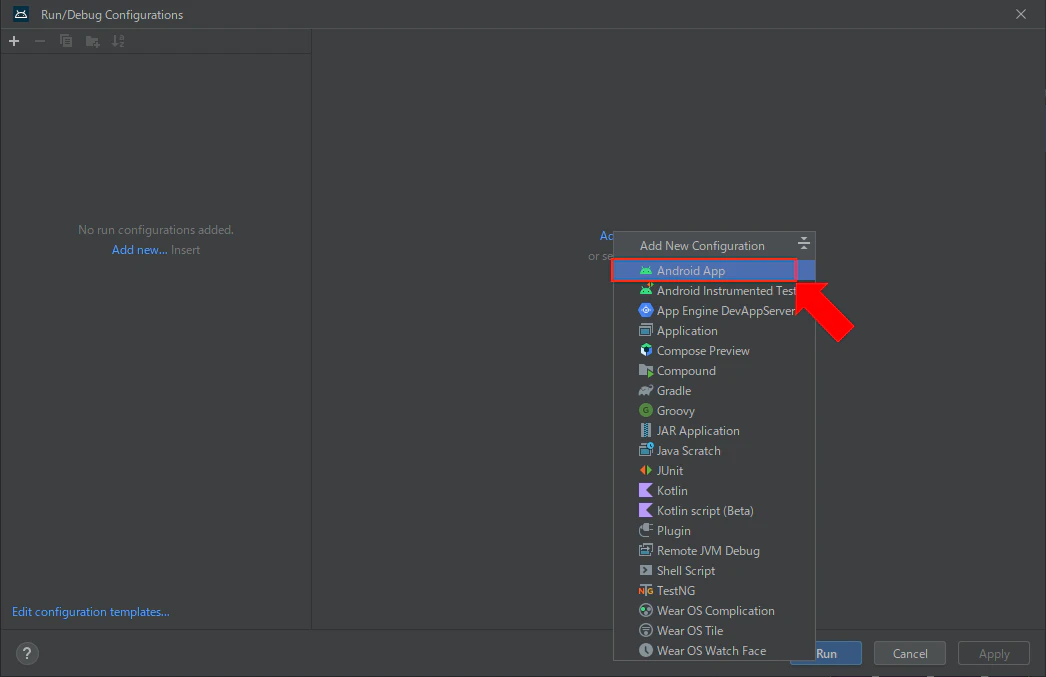Choose the Compose Preview text entry
Screen dimensions: 1046x677
[x=703, y=351]
